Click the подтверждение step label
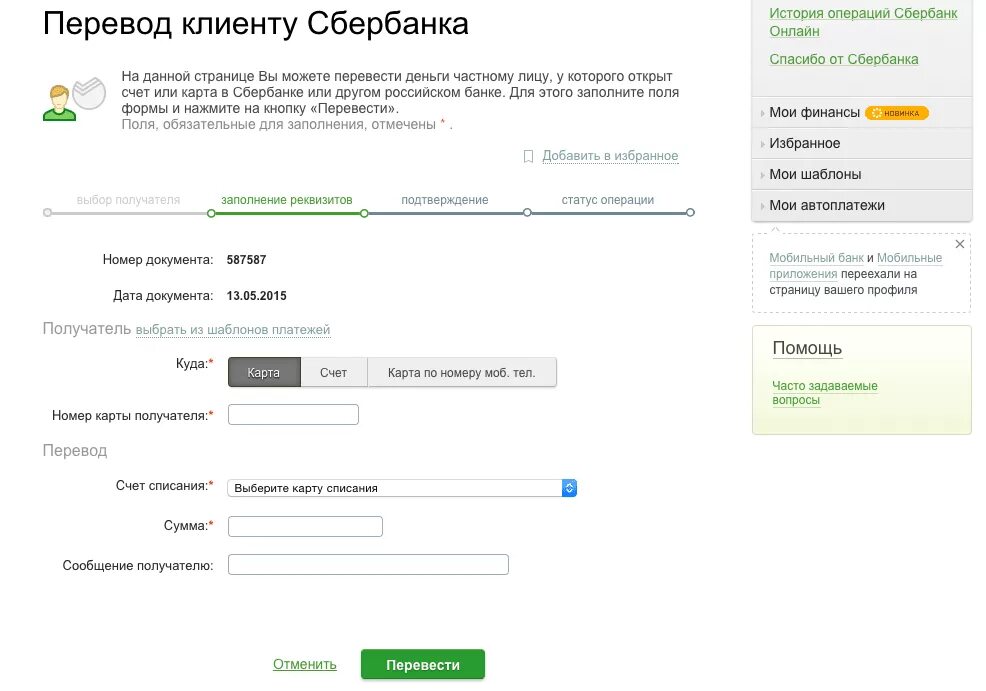The height and width of the screenshot is (691, 986). point(445,200)
